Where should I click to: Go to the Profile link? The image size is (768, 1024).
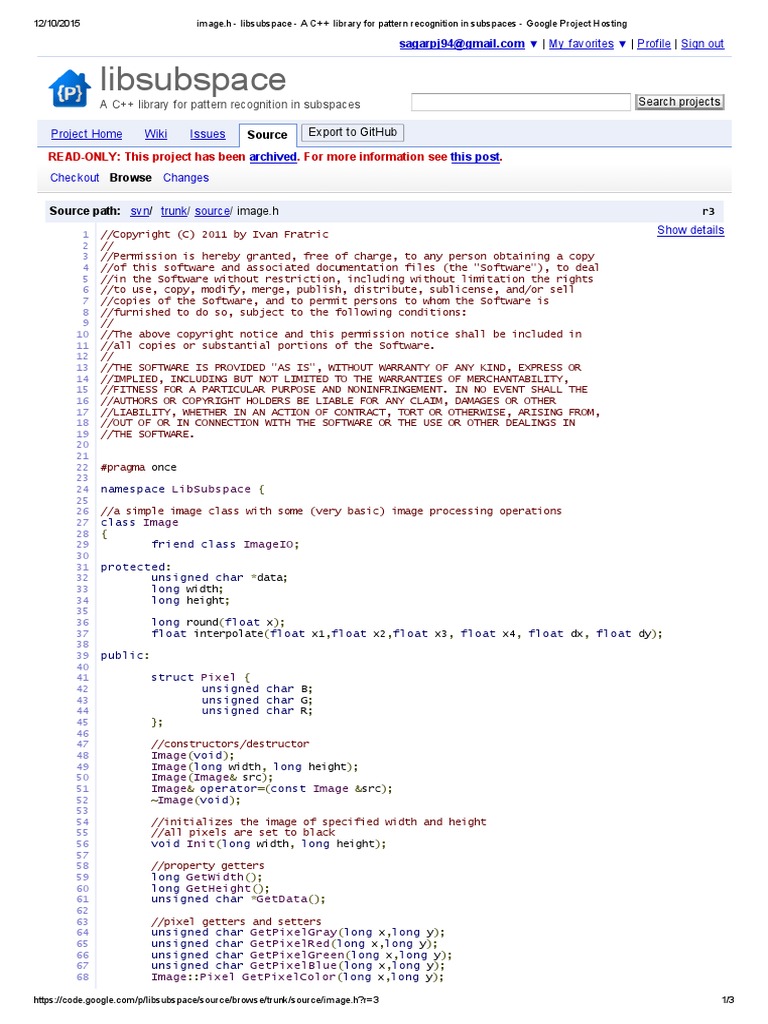pos(654,44)
